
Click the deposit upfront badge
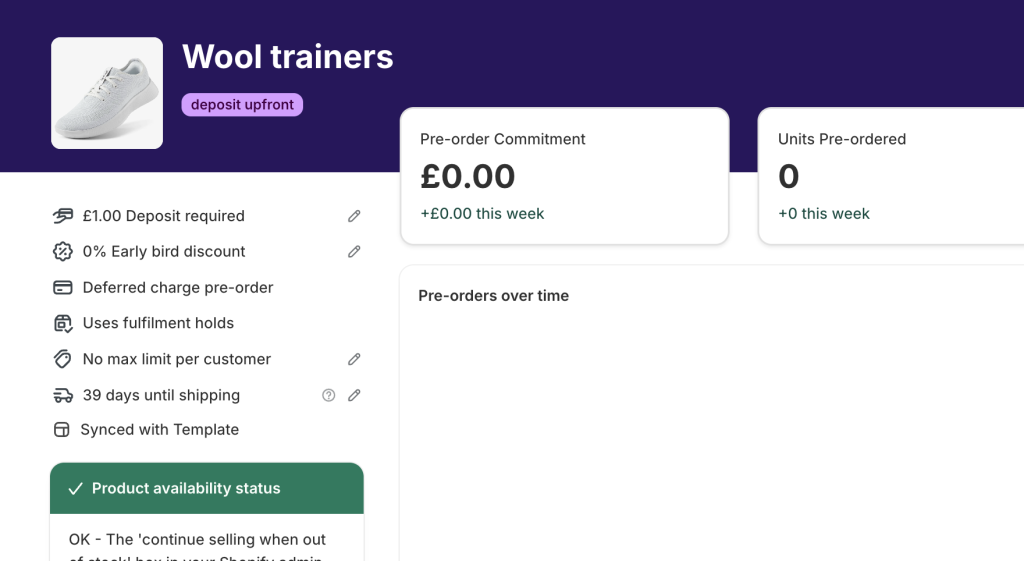click(242, 104)
